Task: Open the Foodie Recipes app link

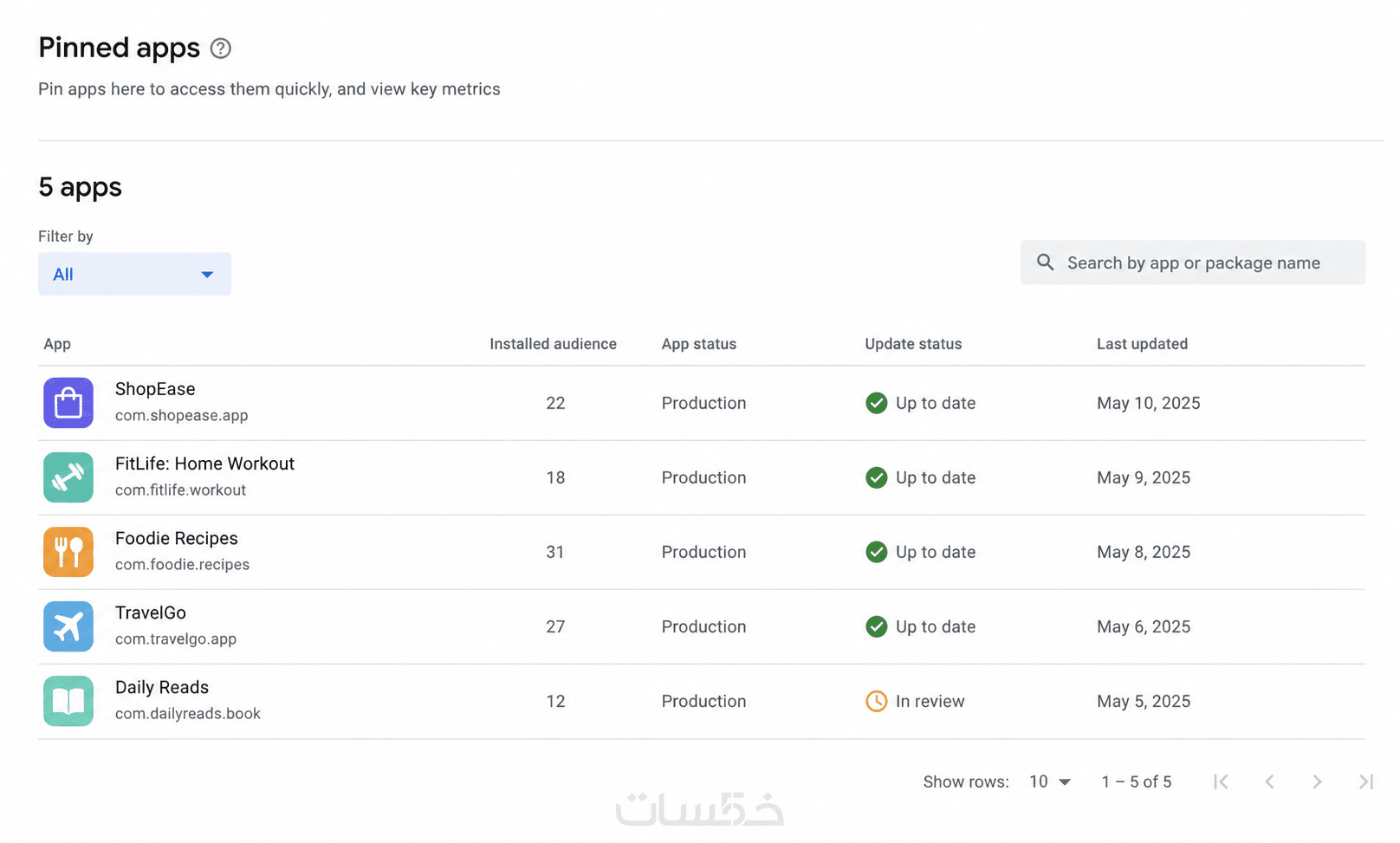Action: pyautogui.click(x=177, y=538)
